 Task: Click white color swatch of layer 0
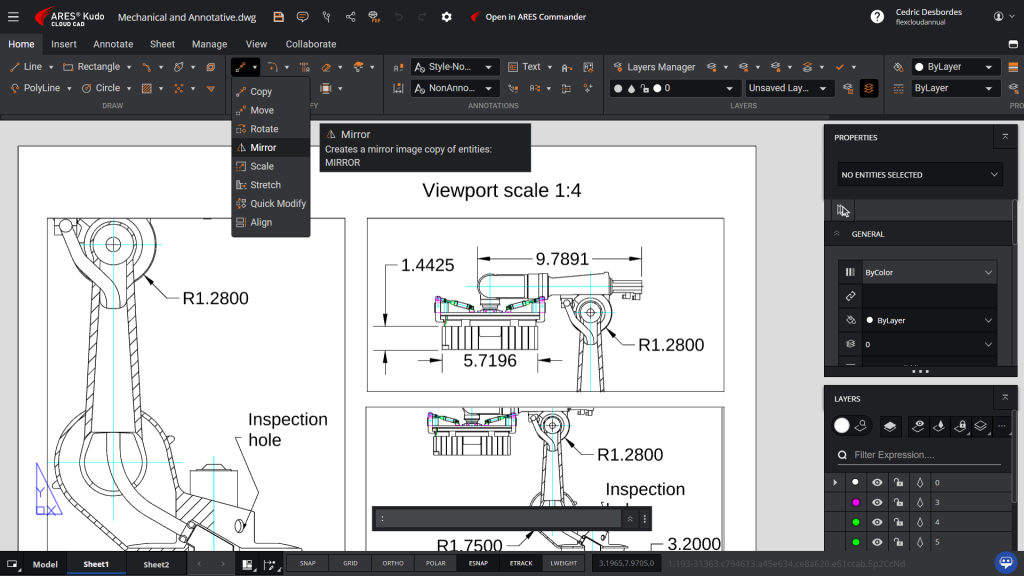(856, 483)
